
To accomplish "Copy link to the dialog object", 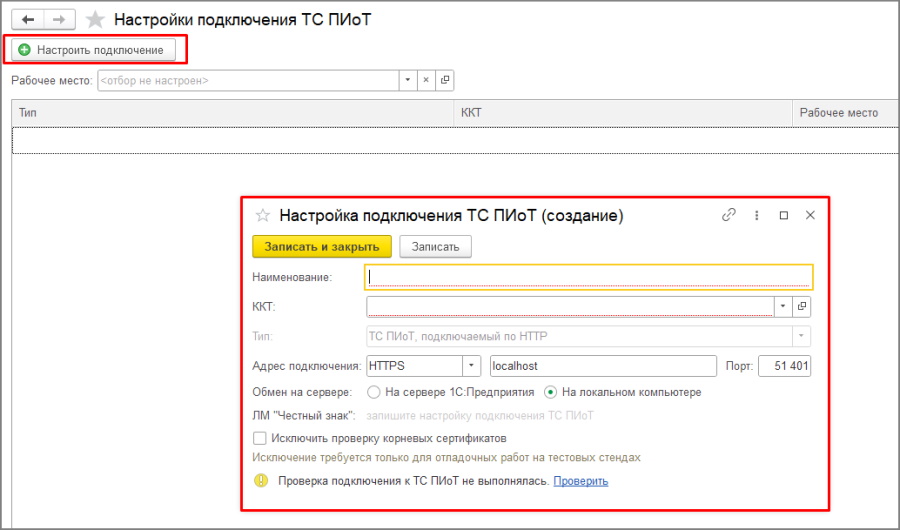I will point(729,215).
